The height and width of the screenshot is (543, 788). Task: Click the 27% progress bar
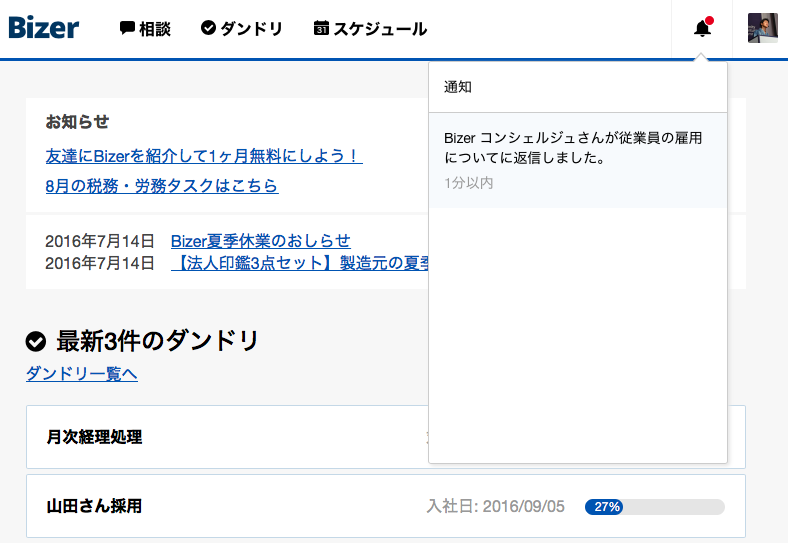tap(655, 507)
